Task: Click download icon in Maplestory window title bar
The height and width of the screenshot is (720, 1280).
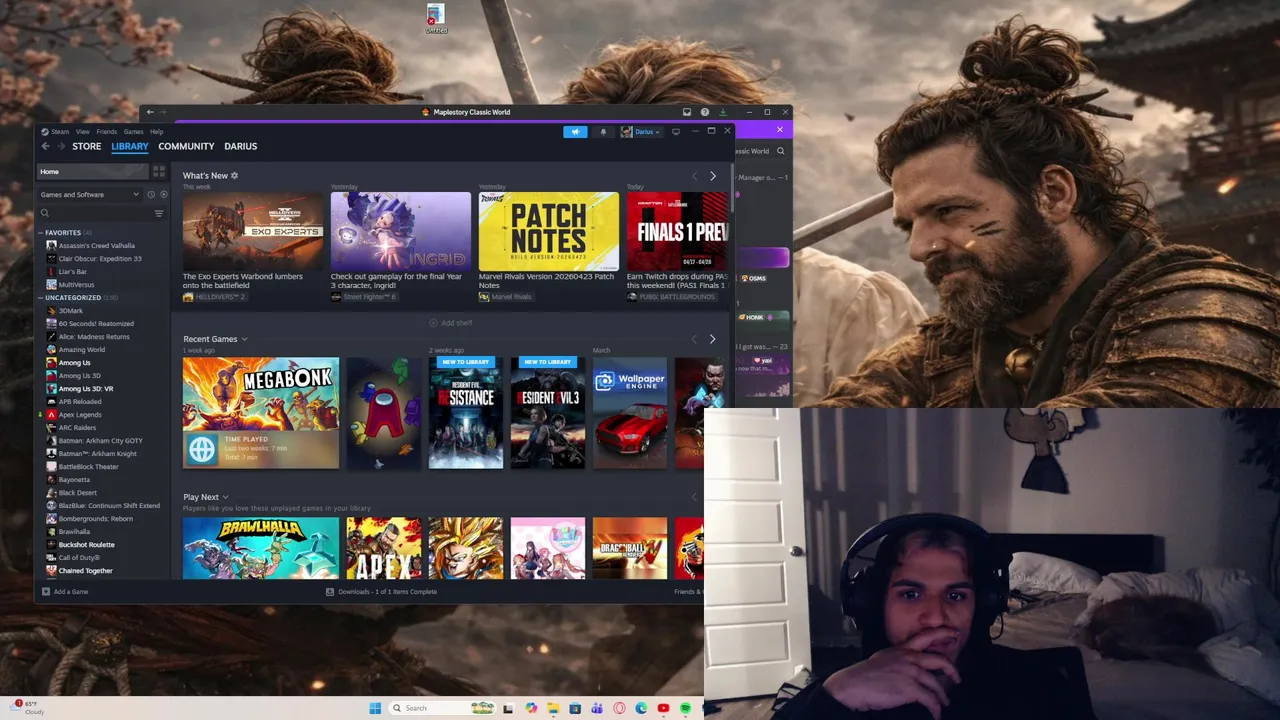Action: pos(723,112)
